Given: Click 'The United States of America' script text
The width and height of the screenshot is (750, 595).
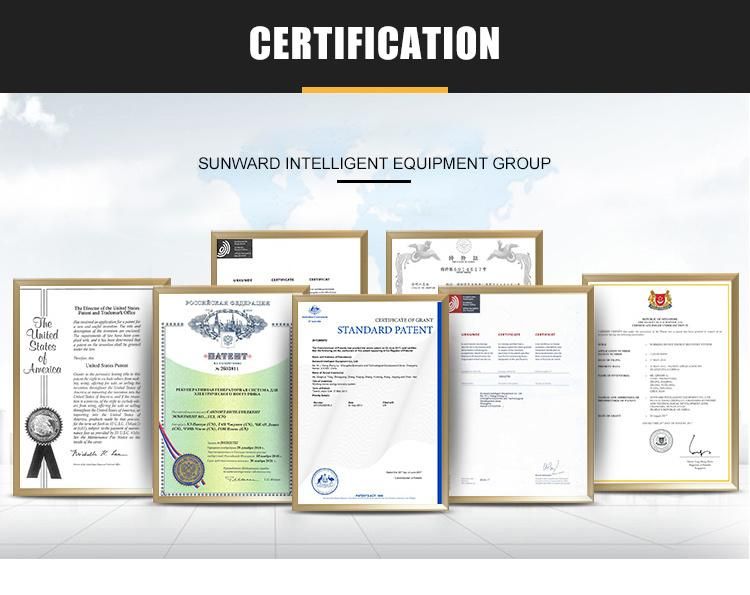Looking at the screenshot, I should point(42,346).
